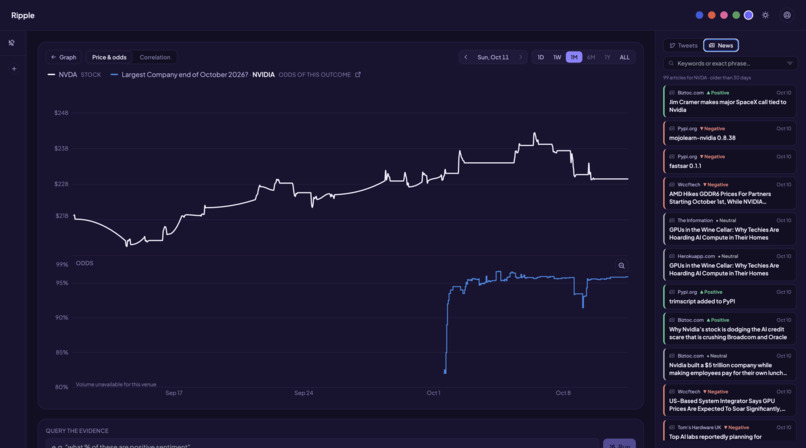Click the magnifier zoom icon on odds chart
The image size is (806, 448).
click(x=621, y=266)
